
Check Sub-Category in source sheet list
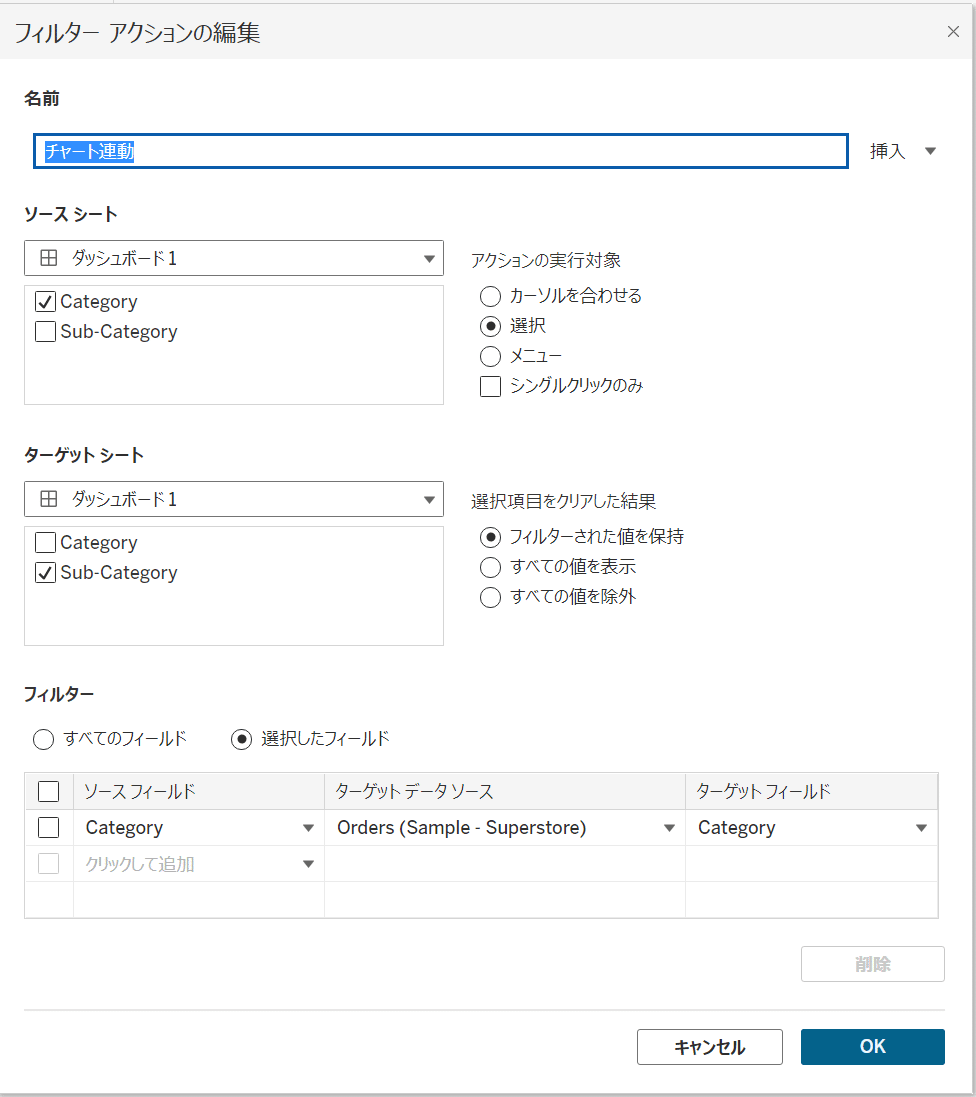[x=45, y=332]
